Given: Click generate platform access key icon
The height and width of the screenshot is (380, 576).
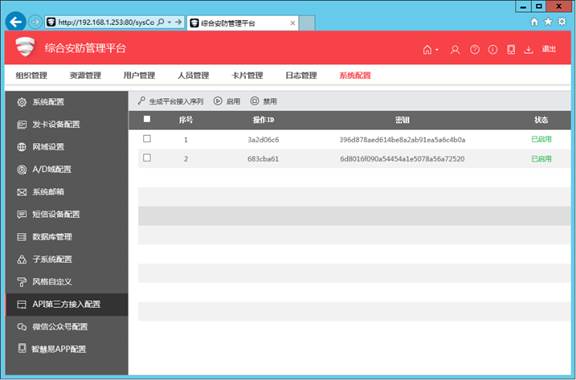Looking at the screenshot, I should (141, 101).
